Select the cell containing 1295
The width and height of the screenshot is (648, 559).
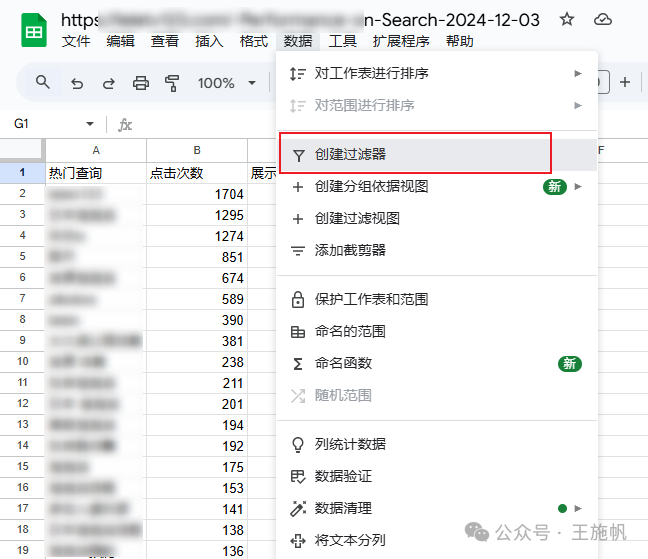(197, 215)
